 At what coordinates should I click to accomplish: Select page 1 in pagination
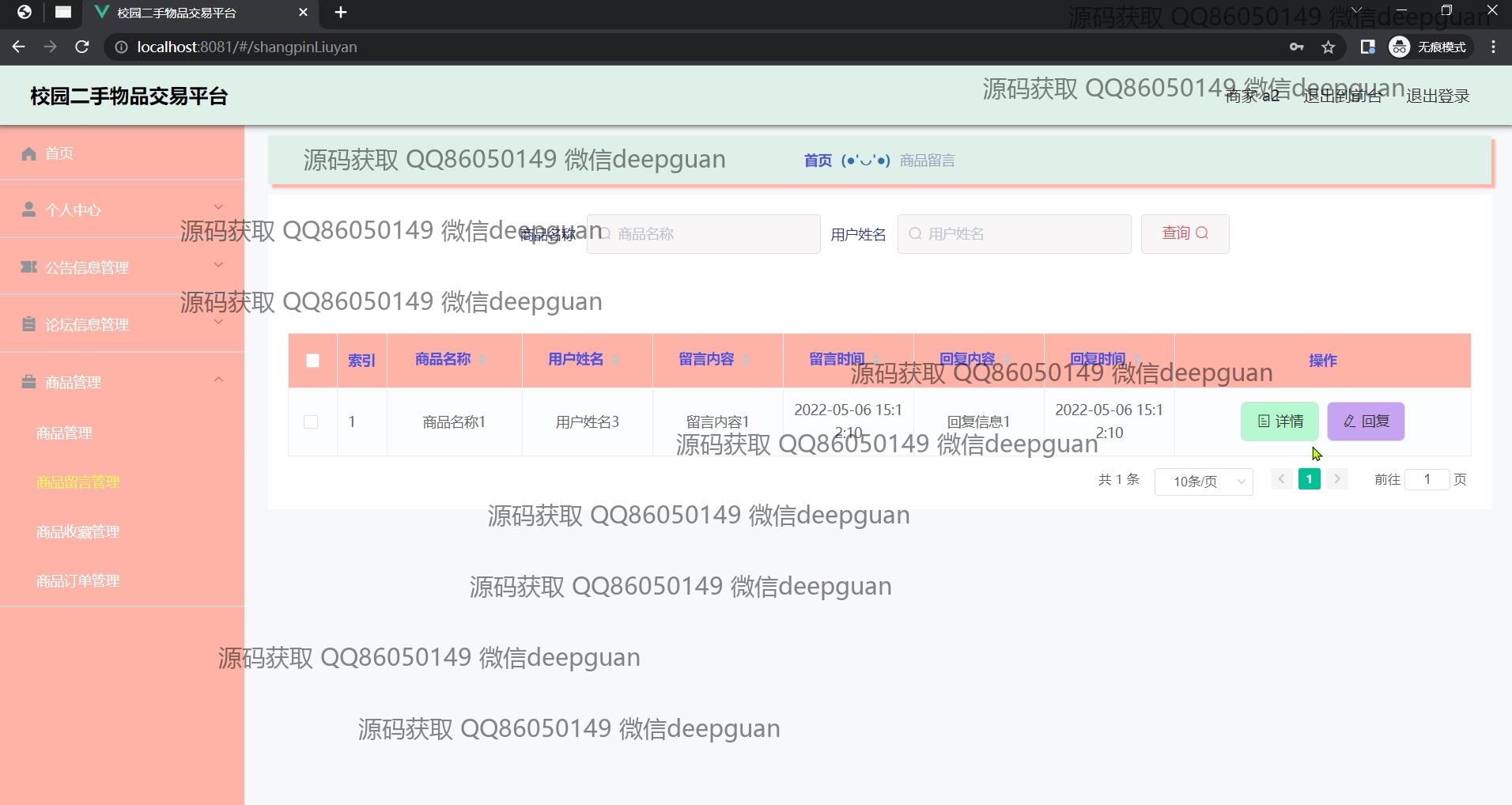tap(1309, 479)
